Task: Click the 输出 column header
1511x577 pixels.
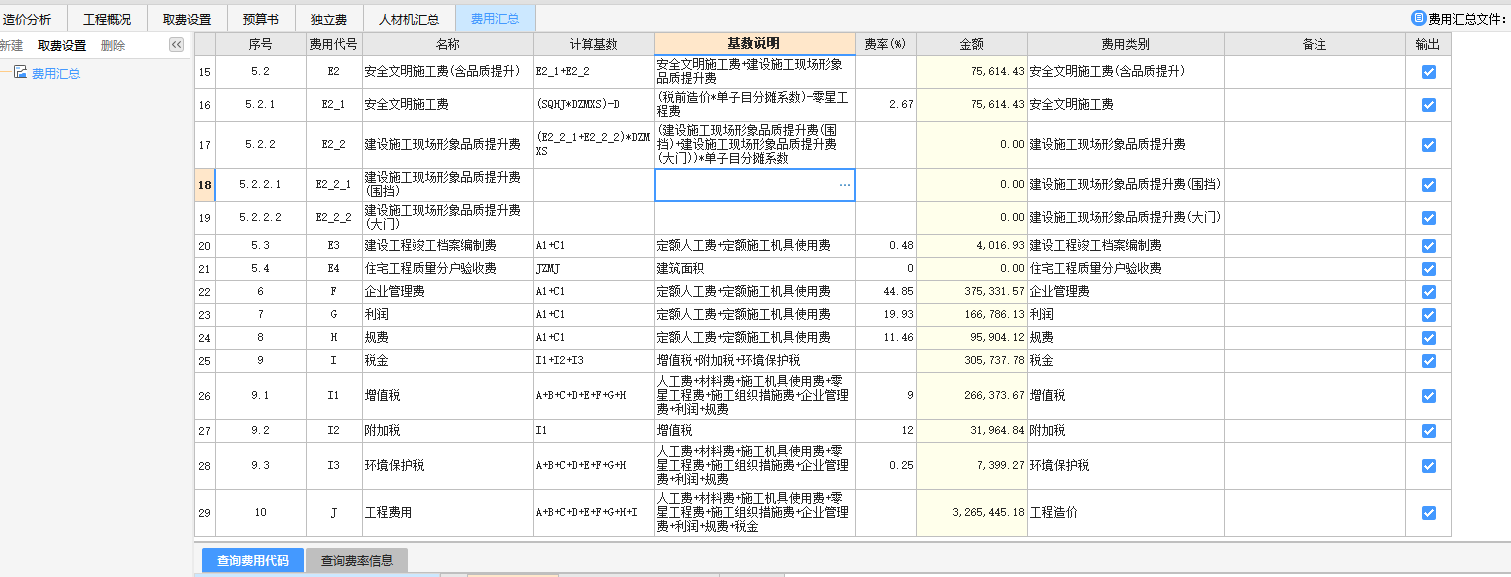Action: click(1428, 44)
